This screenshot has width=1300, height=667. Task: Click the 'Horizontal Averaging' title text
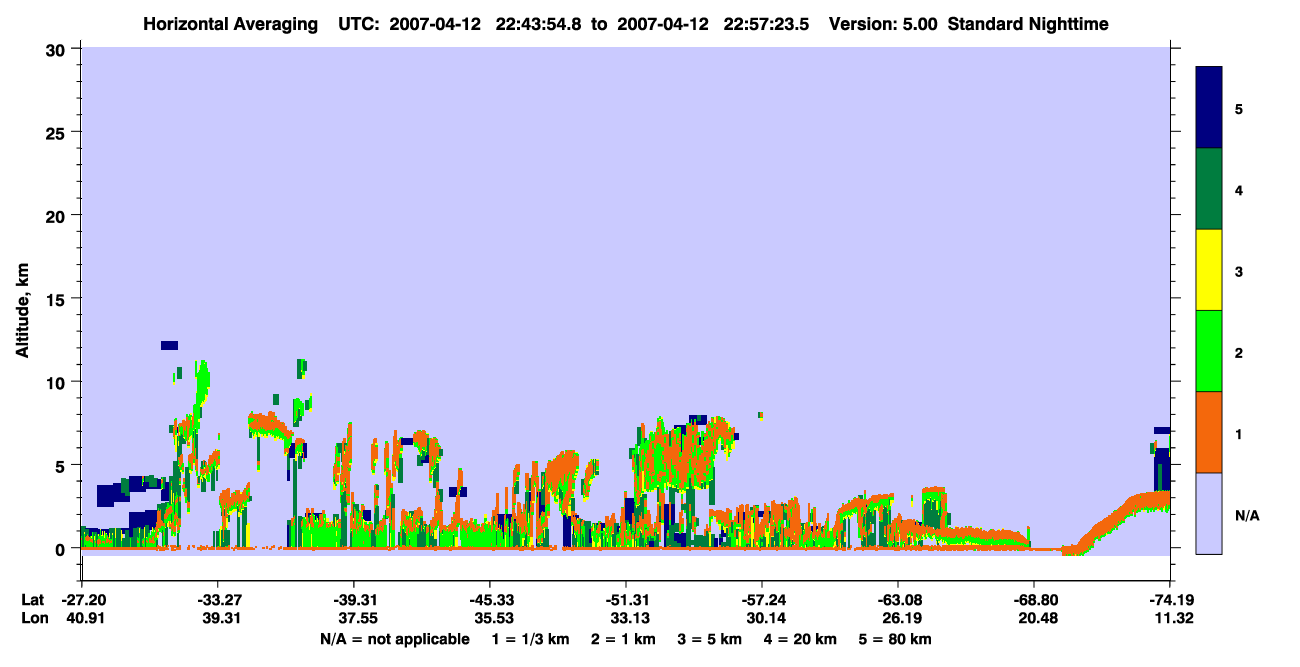point(232,23)
